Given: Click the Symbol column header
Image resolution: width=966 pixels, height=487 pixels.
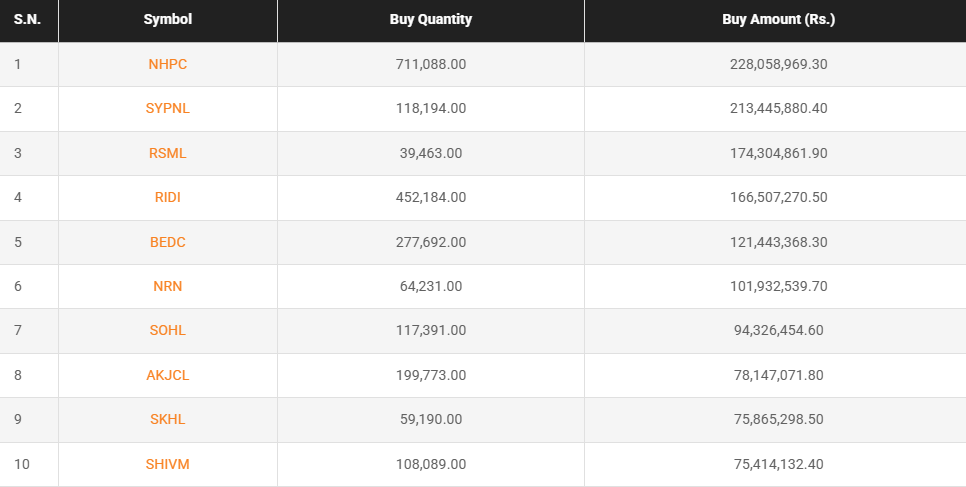Looking at the screenshot, I should click(167, 20).
